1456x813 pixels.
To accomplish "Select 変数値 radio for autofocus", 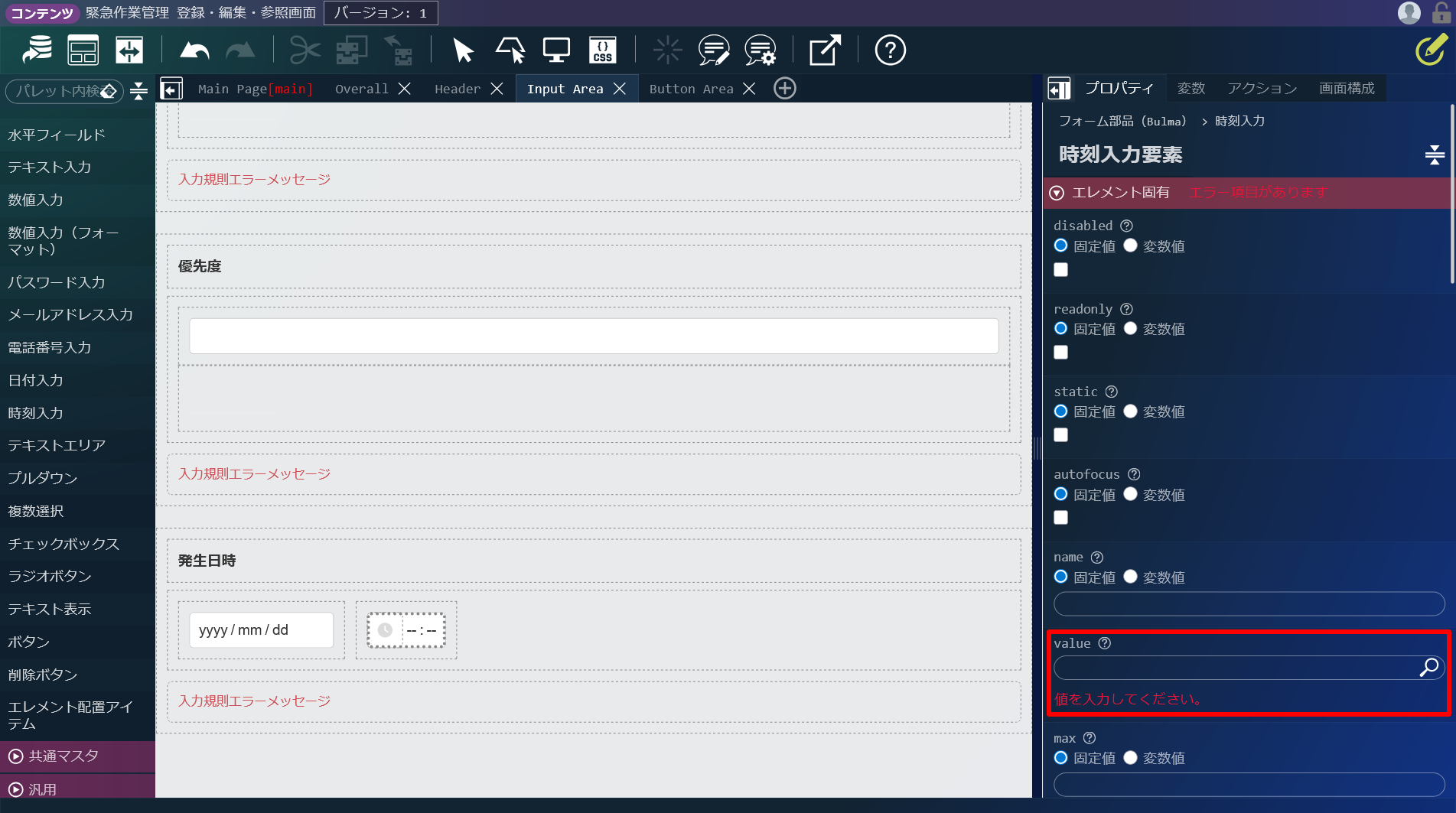I will click(1130, 495).
